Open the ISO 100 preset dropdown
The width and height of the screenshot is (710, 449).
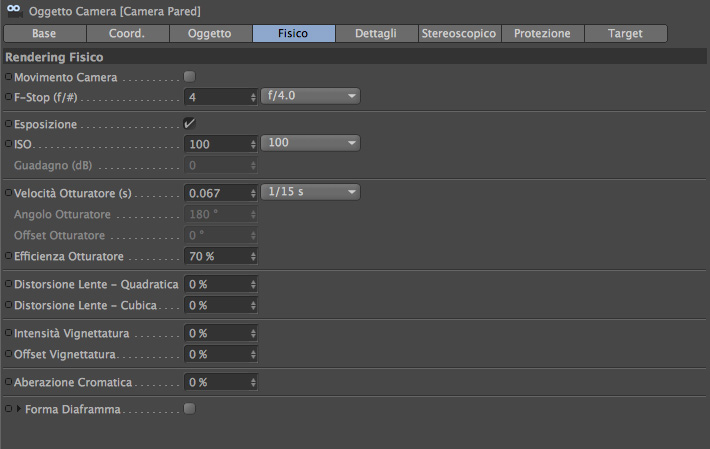309,144
